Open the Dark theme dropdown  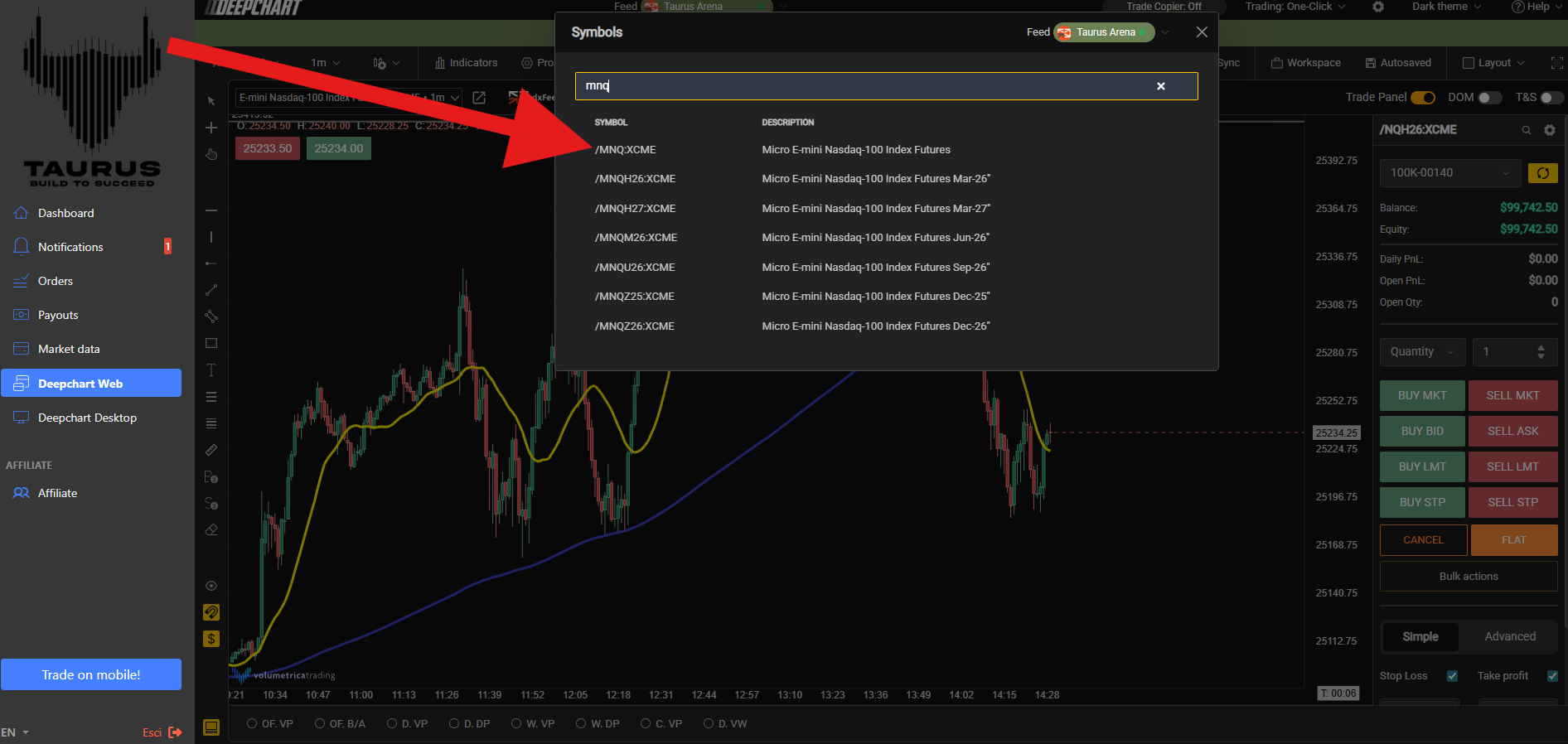pyautogui.click(x=1448, y=7)
